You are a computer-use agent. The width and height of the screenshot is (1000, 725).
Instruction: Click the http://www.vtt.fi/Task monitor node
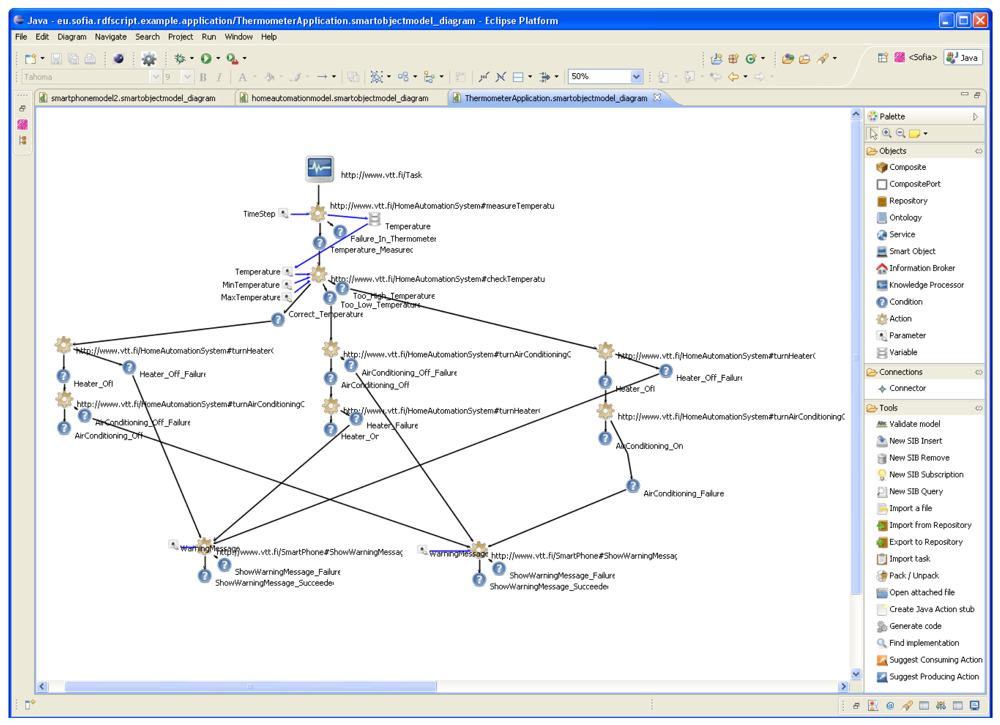coord(320,169)
